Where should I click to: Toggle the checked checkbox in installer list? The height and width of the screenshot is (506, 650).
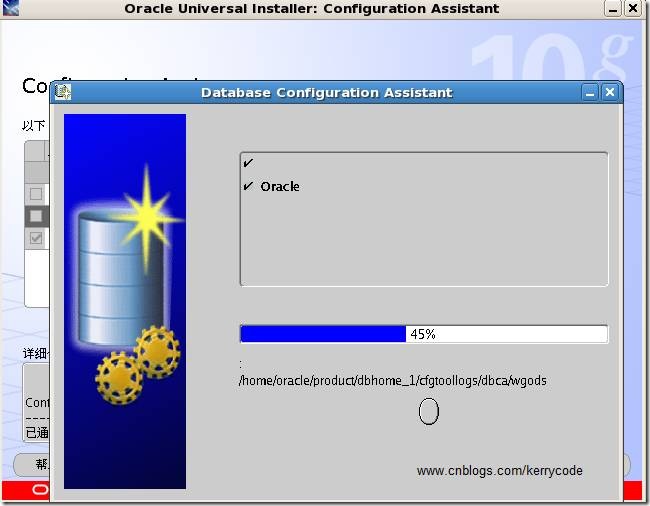coord(36,238)
